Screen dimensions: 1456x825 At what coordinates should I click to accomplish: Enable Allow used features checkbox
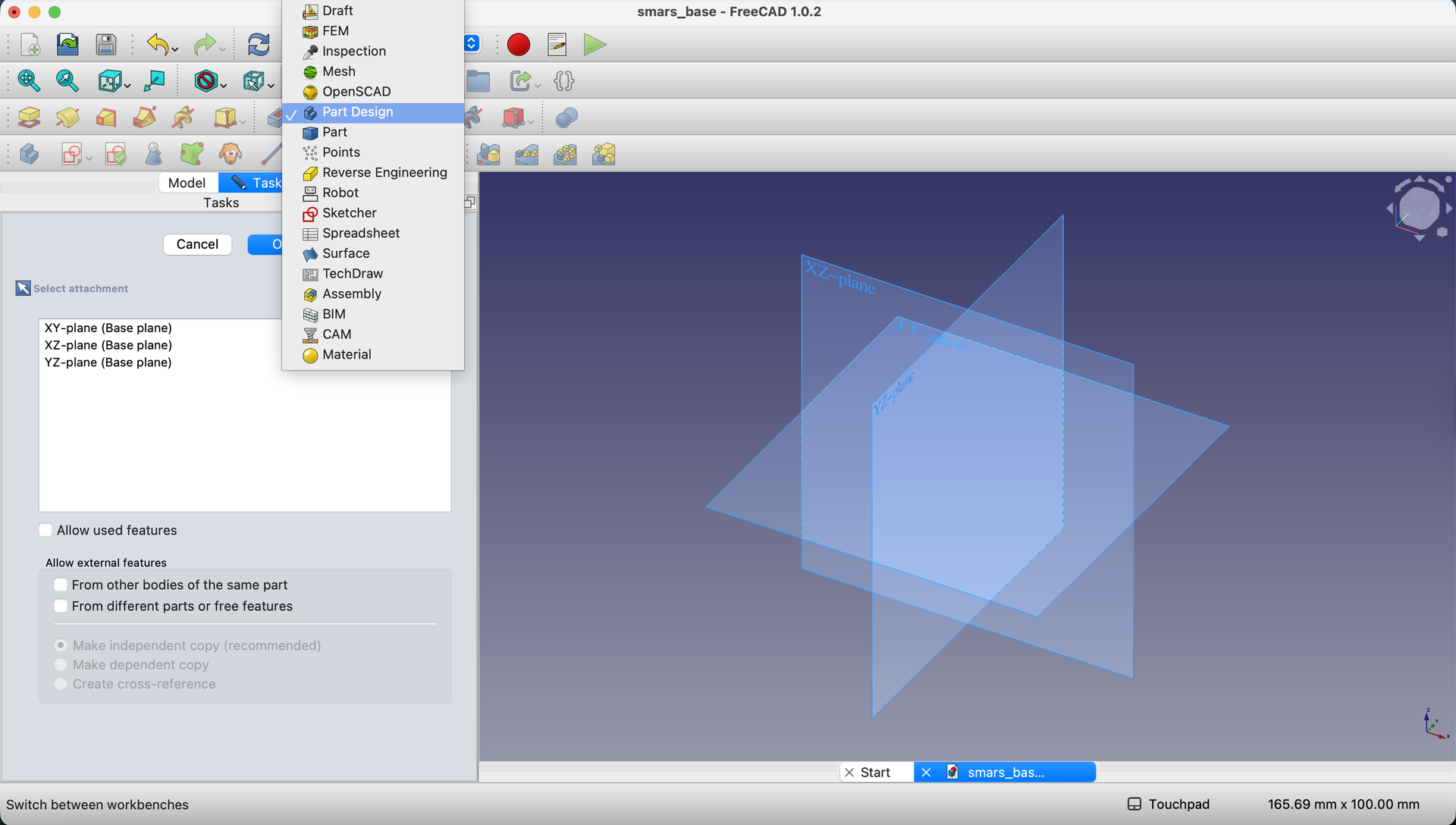[45, 530]
